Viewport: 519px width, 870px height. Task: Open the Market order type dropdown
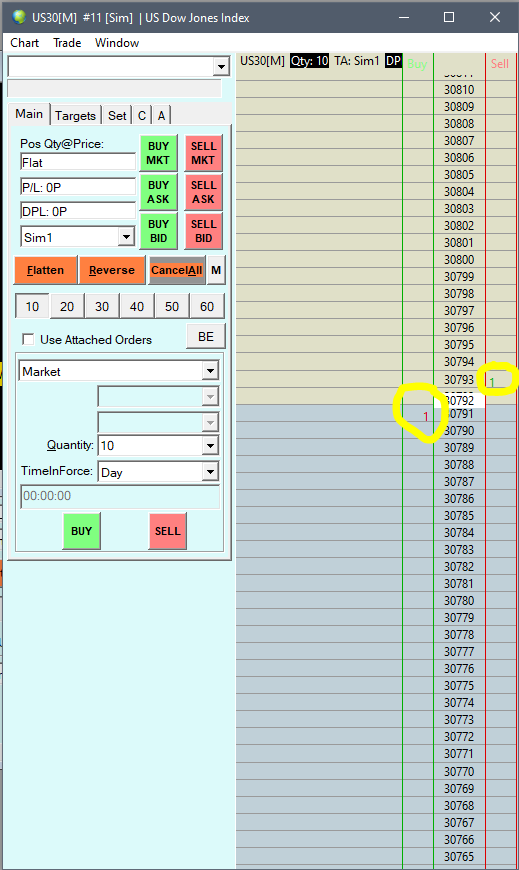point(210,371)
